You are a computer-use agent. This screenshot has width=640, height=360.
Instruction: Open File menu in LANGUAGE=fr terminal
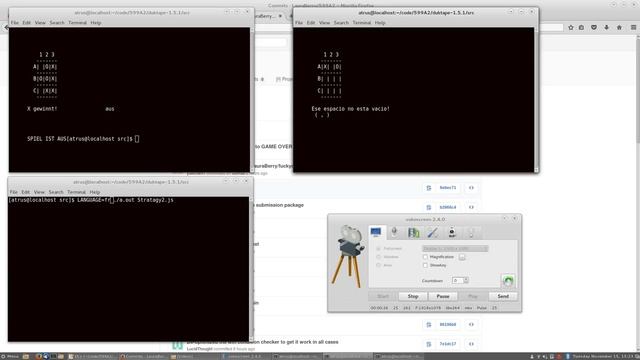(x=14, y=192)
